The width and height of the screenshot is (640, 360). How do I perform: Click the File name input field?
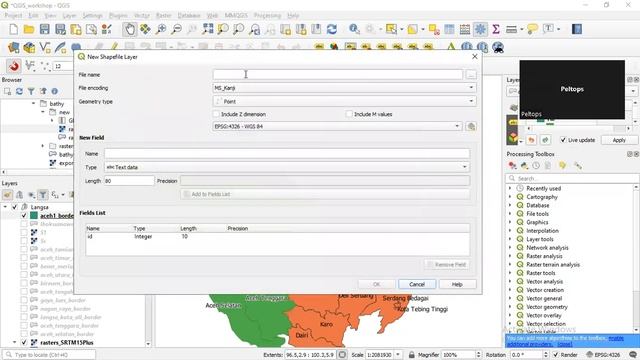point(338,75)
